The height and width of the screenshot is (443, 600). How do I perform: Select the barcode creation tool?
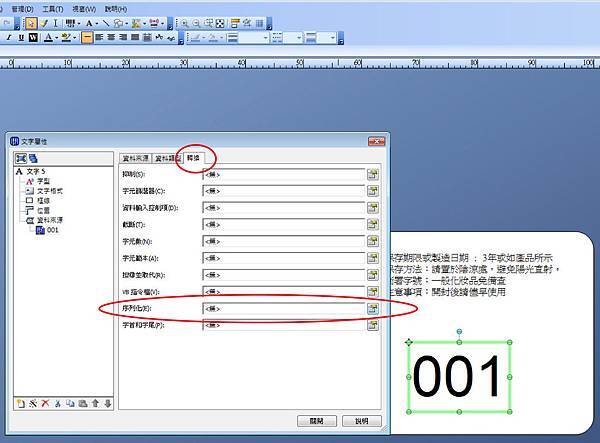(70, 24)
